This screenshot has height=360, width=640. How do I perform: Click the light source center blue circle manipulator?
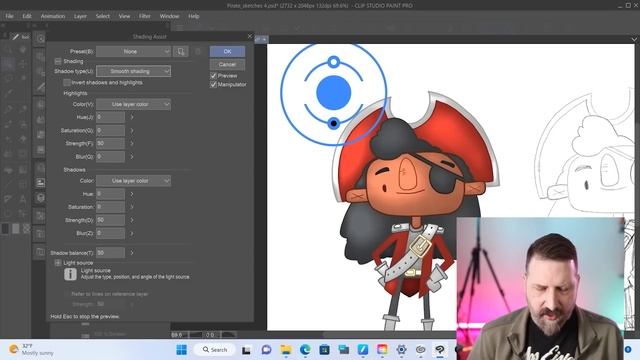[333, 92]
